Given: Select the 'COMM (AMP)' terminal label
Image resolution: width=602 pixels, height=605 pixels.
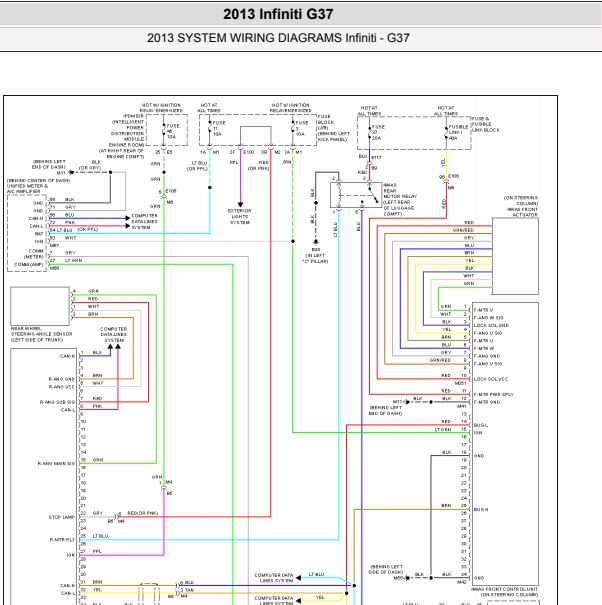Looking at the screenshot, I should pos(29,265).
